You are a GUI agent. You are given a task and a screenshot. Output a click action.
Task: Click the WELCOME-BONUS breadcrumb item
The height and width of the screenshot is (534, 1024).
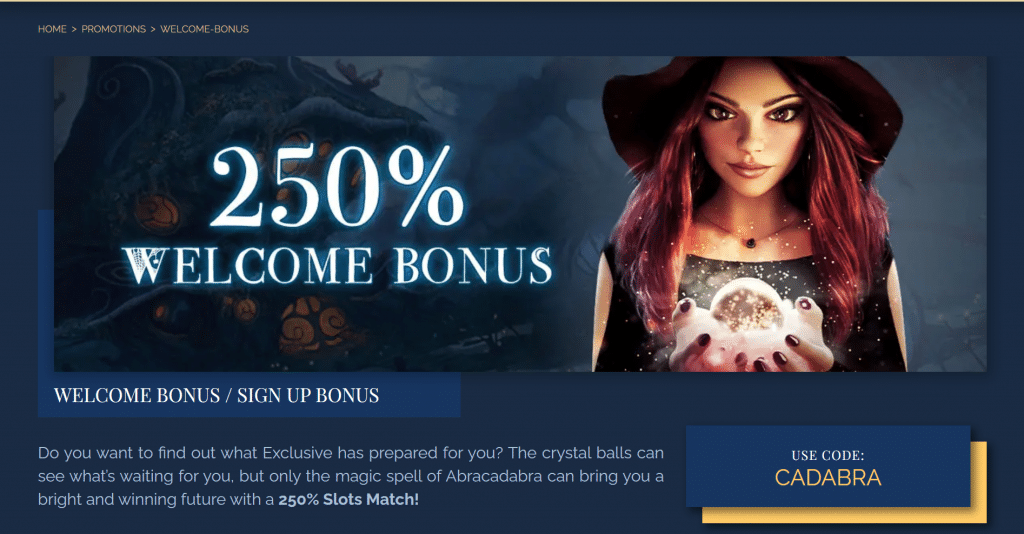[x=204, y=29]
